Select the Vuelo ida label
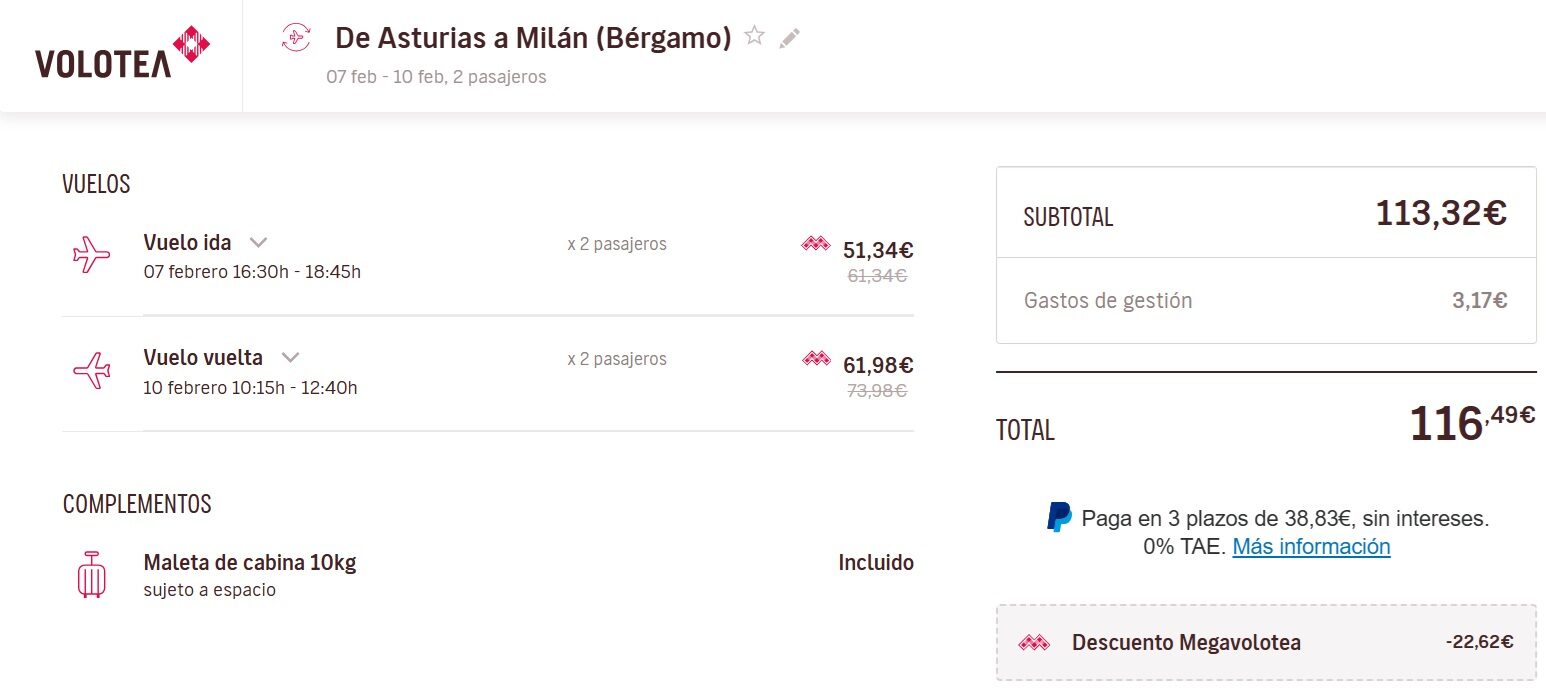 187,243
